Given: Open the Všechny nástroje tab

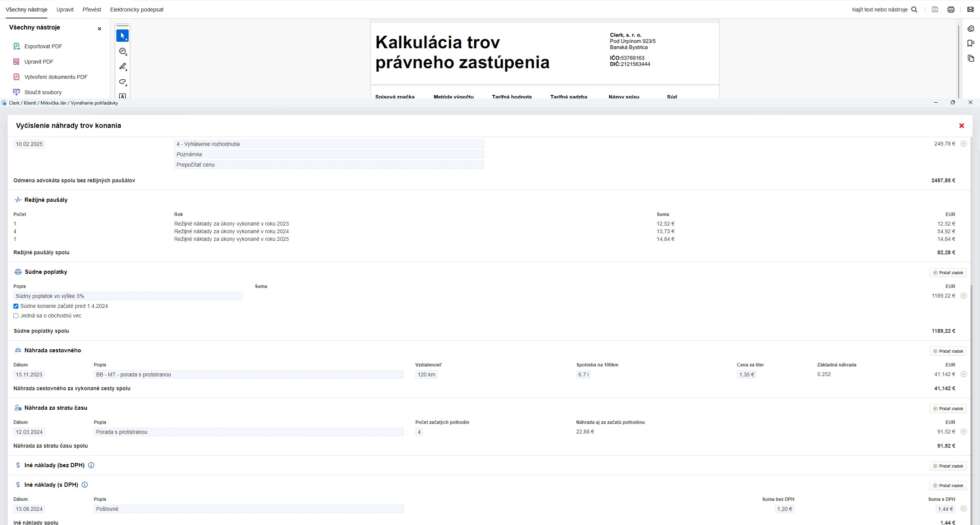Looking at the screenshot, I should pos(26,9).
